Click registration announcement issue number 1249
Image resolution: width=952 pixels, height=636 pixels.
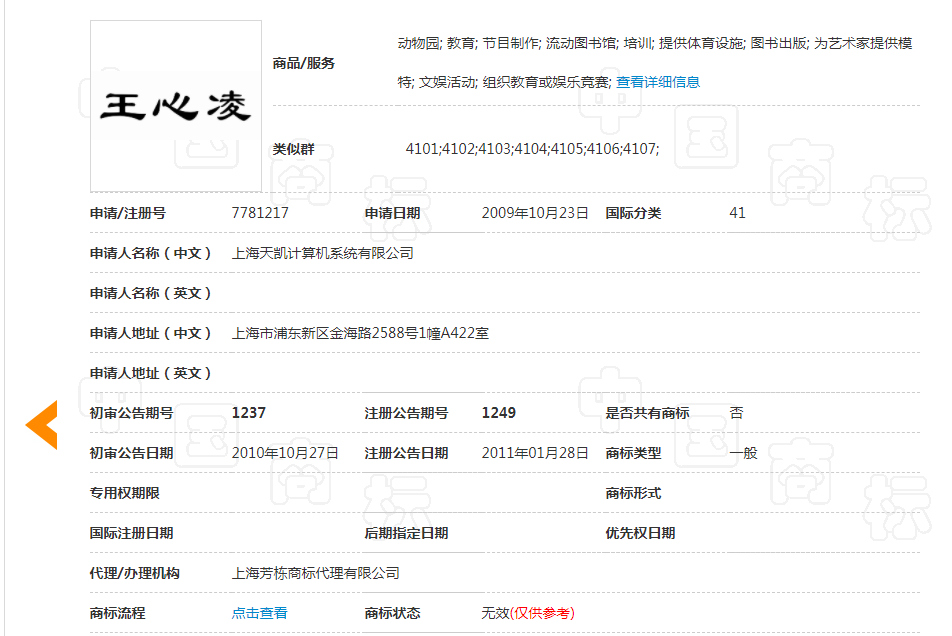click(498, 413)
